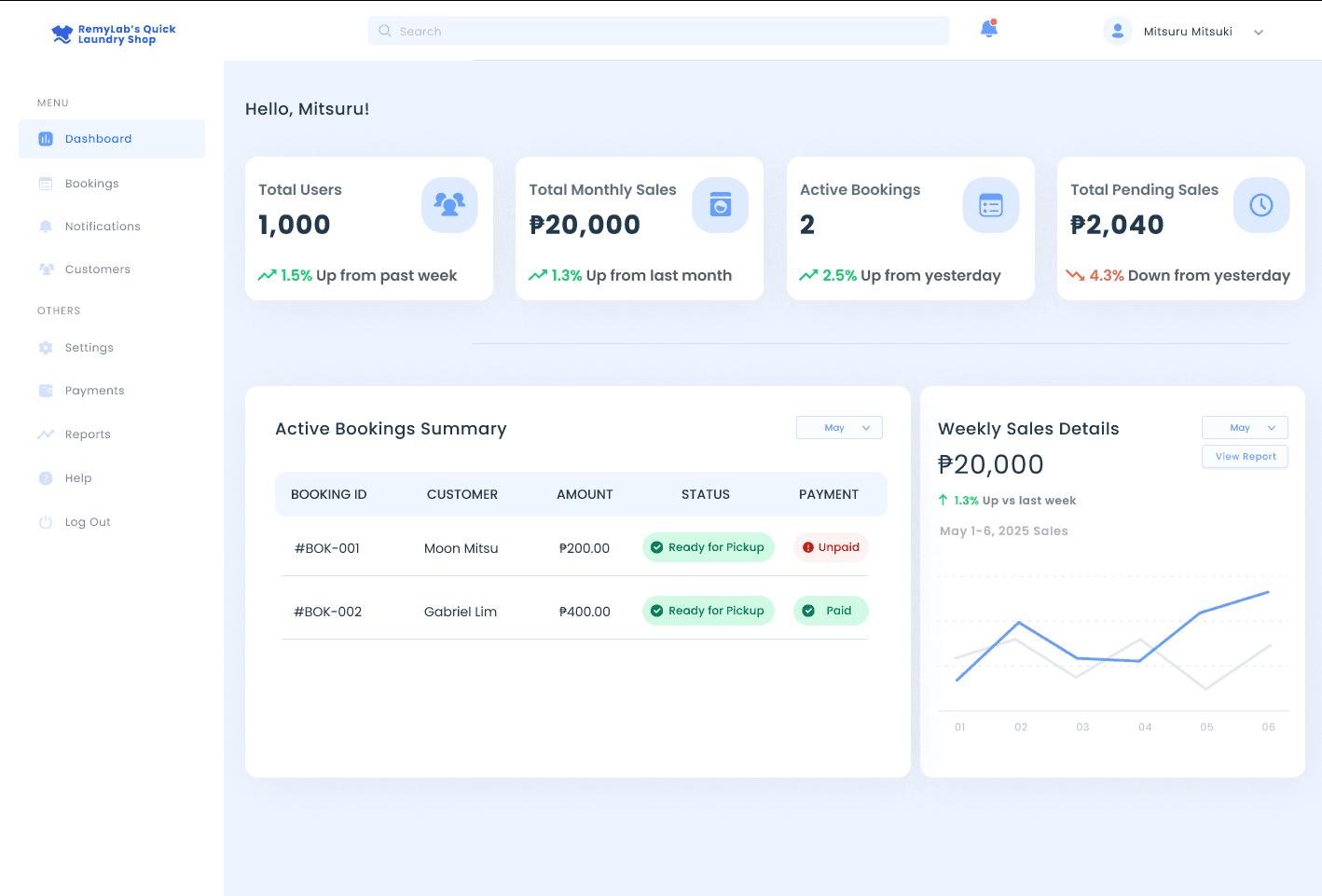Select the Payments card icon
Image resolution: width=1322 pixels, height=896 pixels.
(x=46, y=390)
